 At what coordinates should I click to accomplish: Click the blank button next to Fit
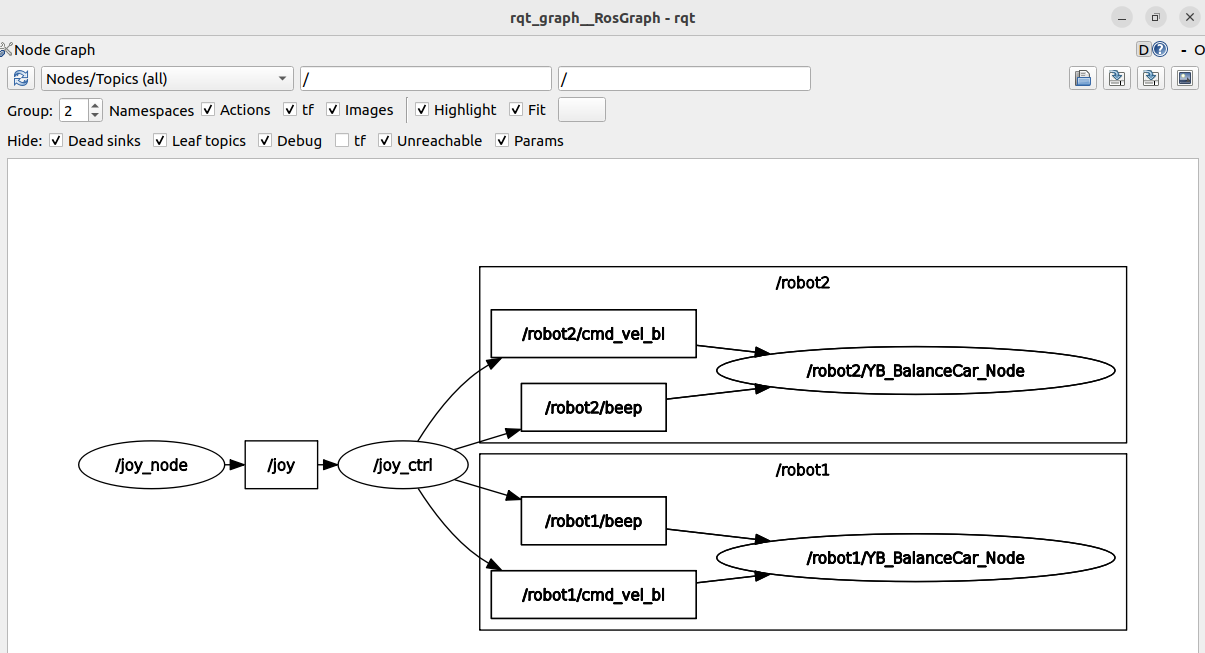click(x=581, y=110)
